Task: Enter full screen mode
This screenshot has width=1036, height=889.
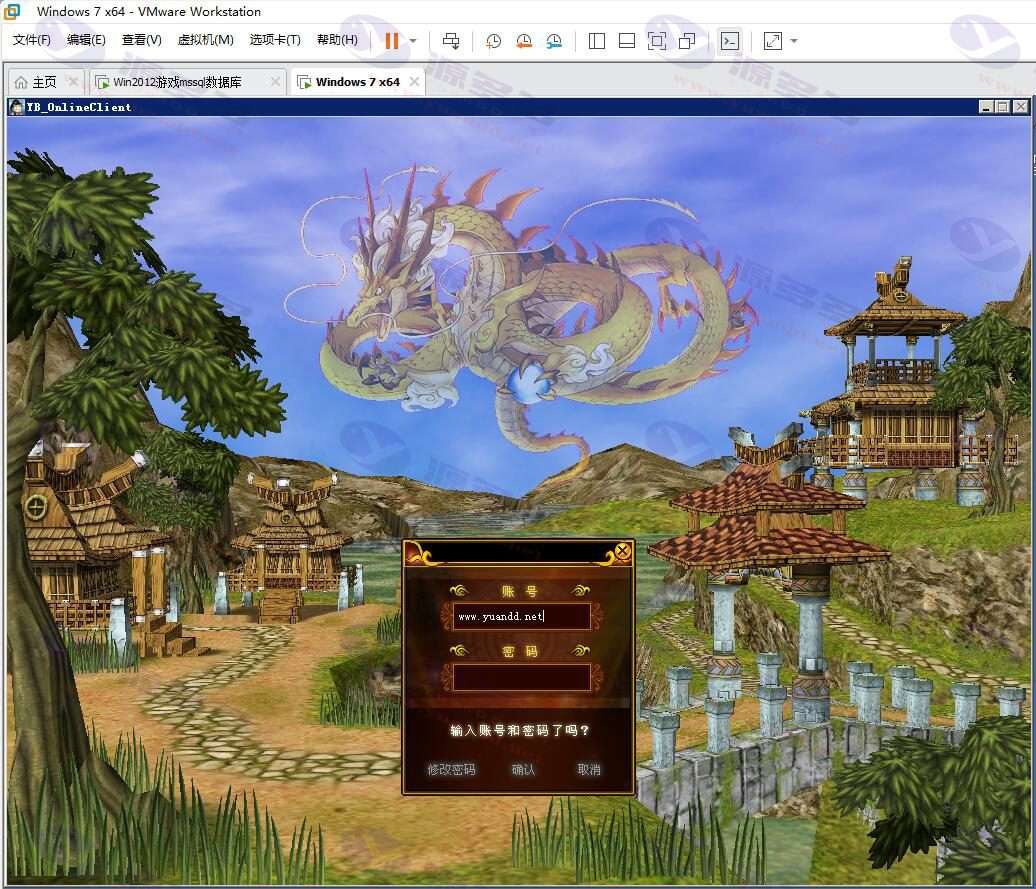Action: pyautogui.click(x=657, y=41)
